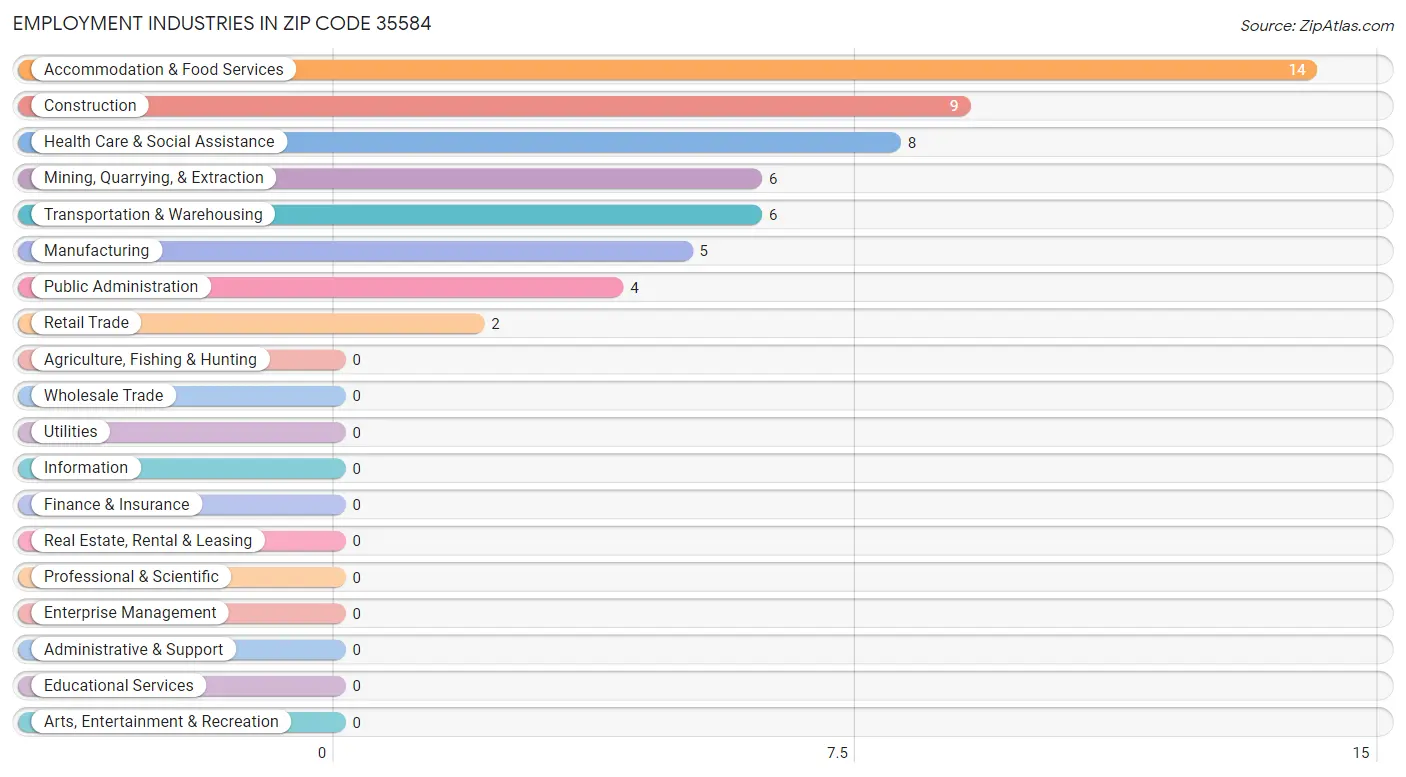Click value 0 beside Educational Services
The width and height of the screenshot is (1406, 777).
(357, 686)
